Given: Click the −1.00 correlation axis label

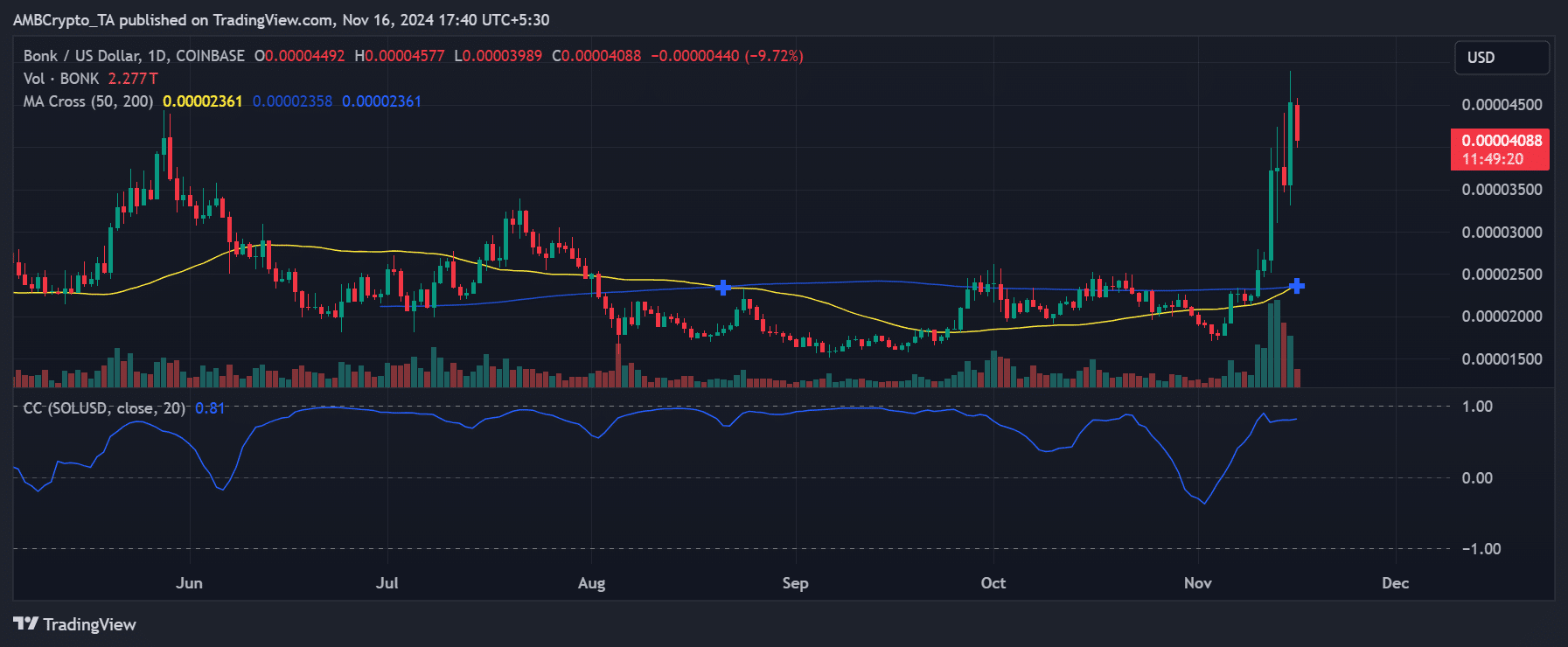Looking at the screenshot, I should [x=1482, y=549].
